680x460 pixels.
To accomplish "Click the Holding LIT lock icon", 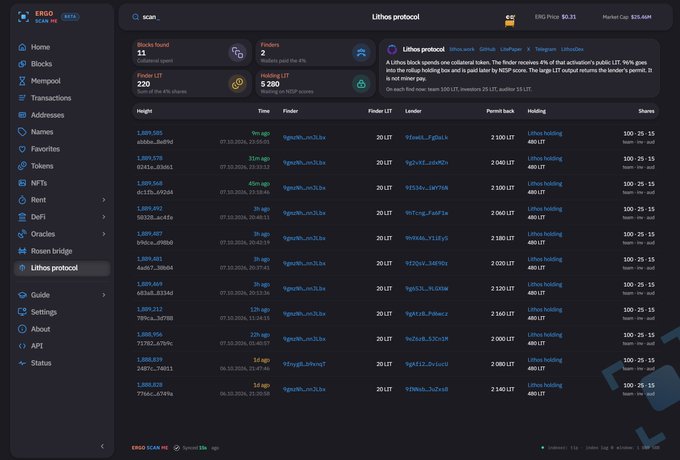I will 361,84.
